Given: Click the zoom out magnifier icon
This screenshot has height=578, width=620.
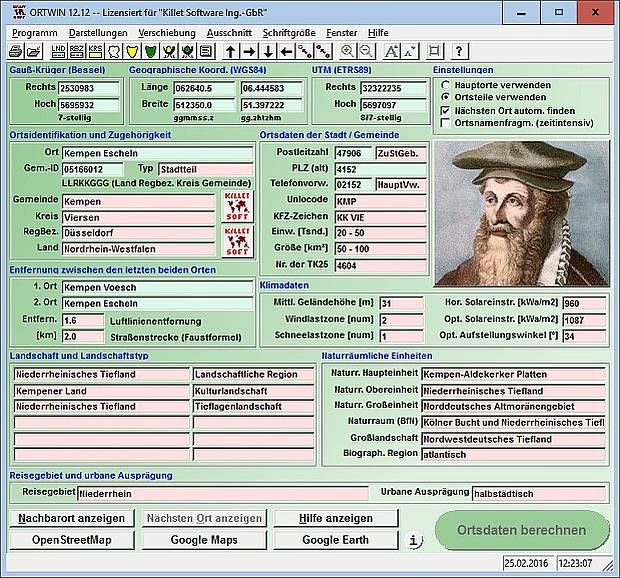Looking at the screenshot, I should coord(366,51).
